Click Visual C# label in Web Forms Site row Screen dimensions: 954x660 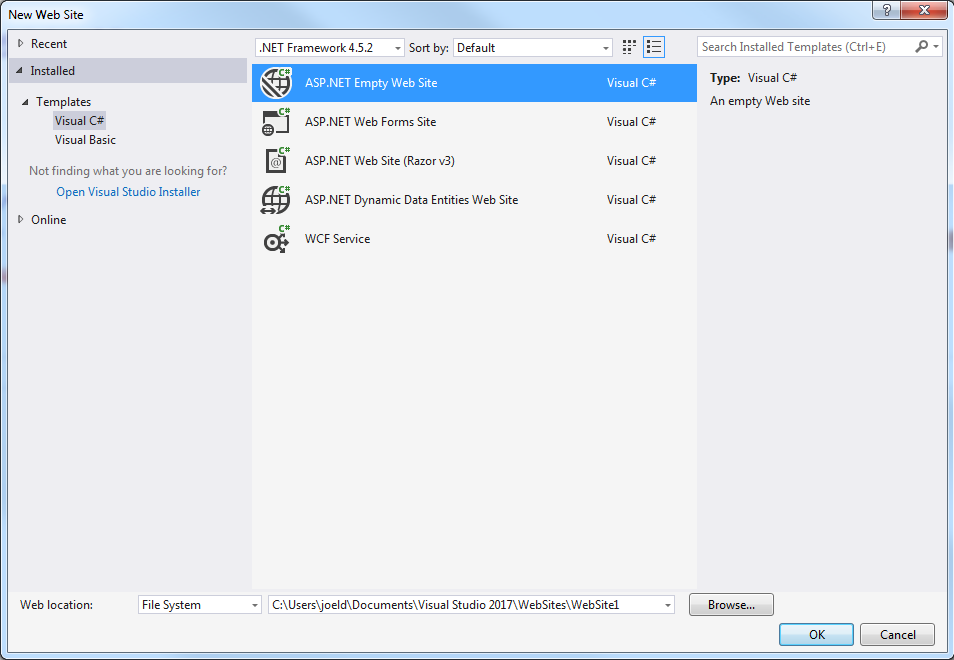pos(632,122)
